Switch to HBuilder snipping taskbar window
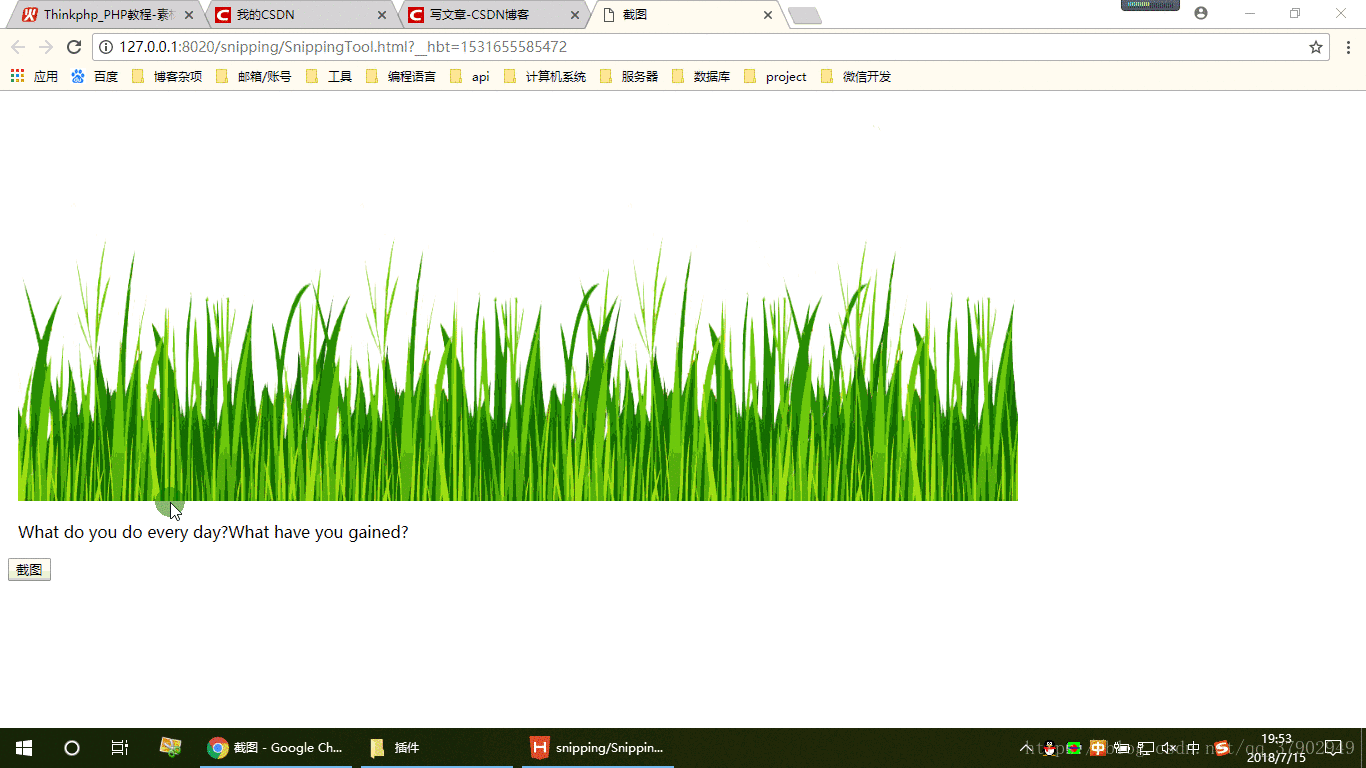 [x=598, y=748]
